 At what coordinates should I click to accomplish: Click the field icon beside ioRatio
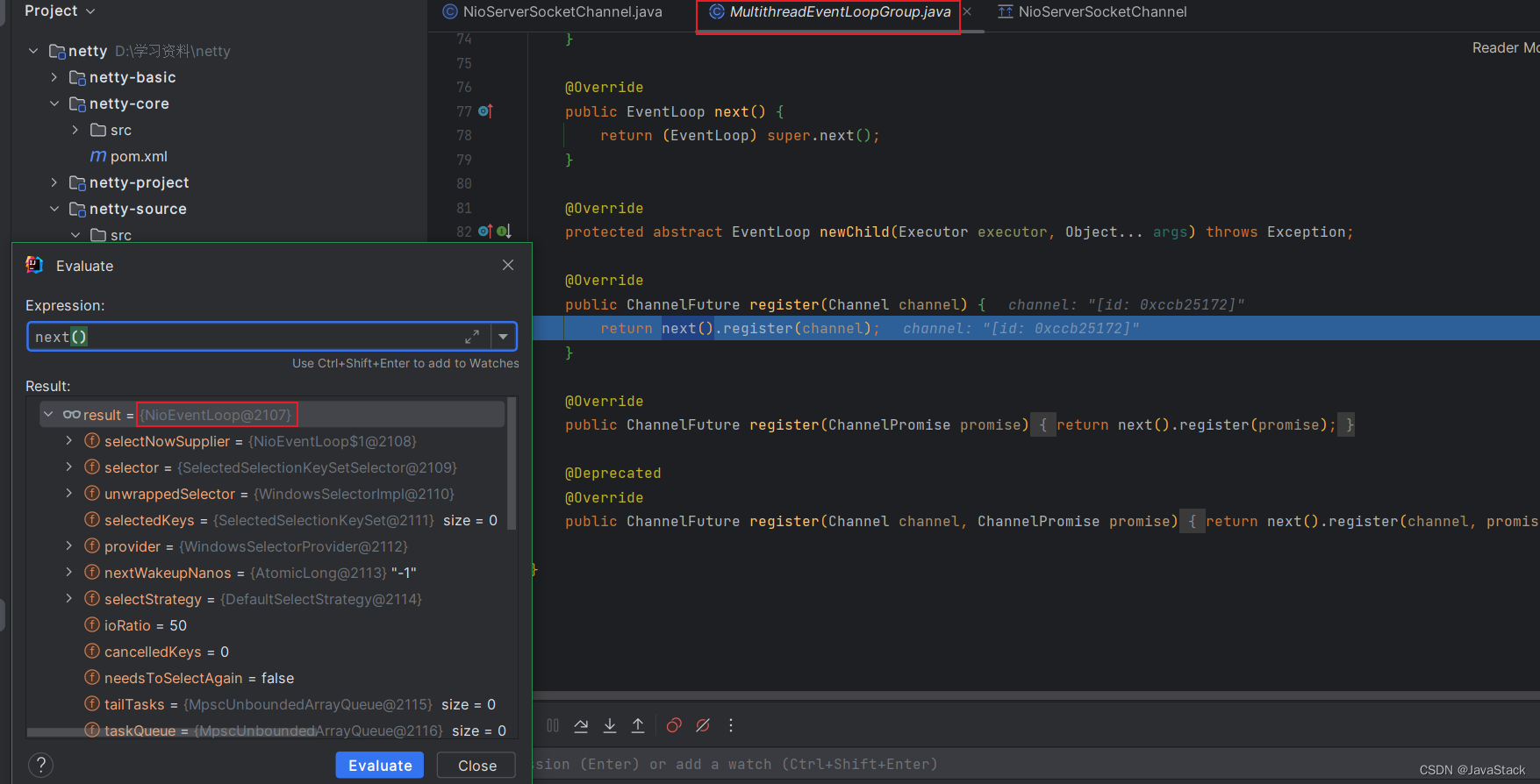[92, 624]
